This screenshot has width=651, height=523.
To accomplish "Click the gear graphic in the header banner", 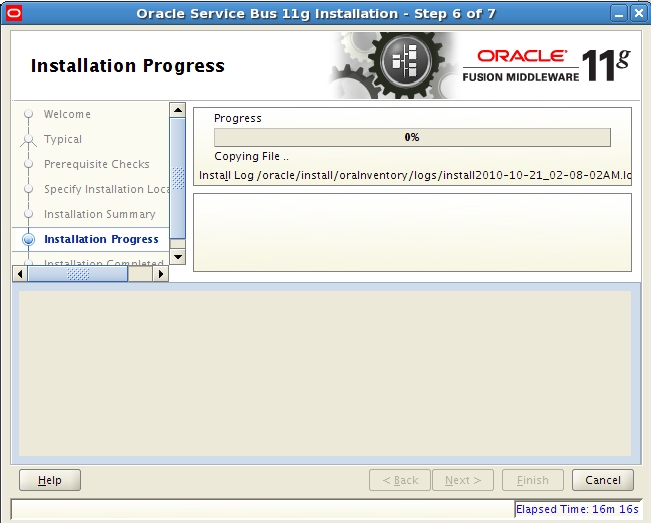I will pos(394,65).
